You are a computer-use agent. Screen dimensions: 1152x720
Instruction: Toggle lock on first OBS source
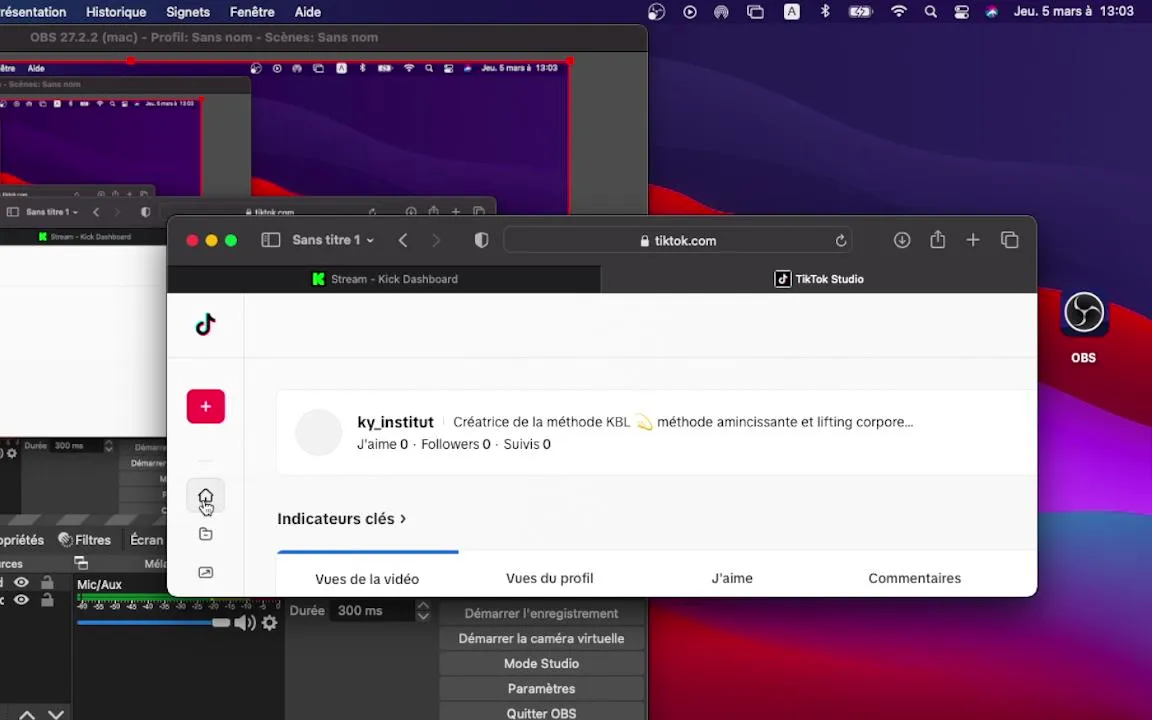coord(47,582)
